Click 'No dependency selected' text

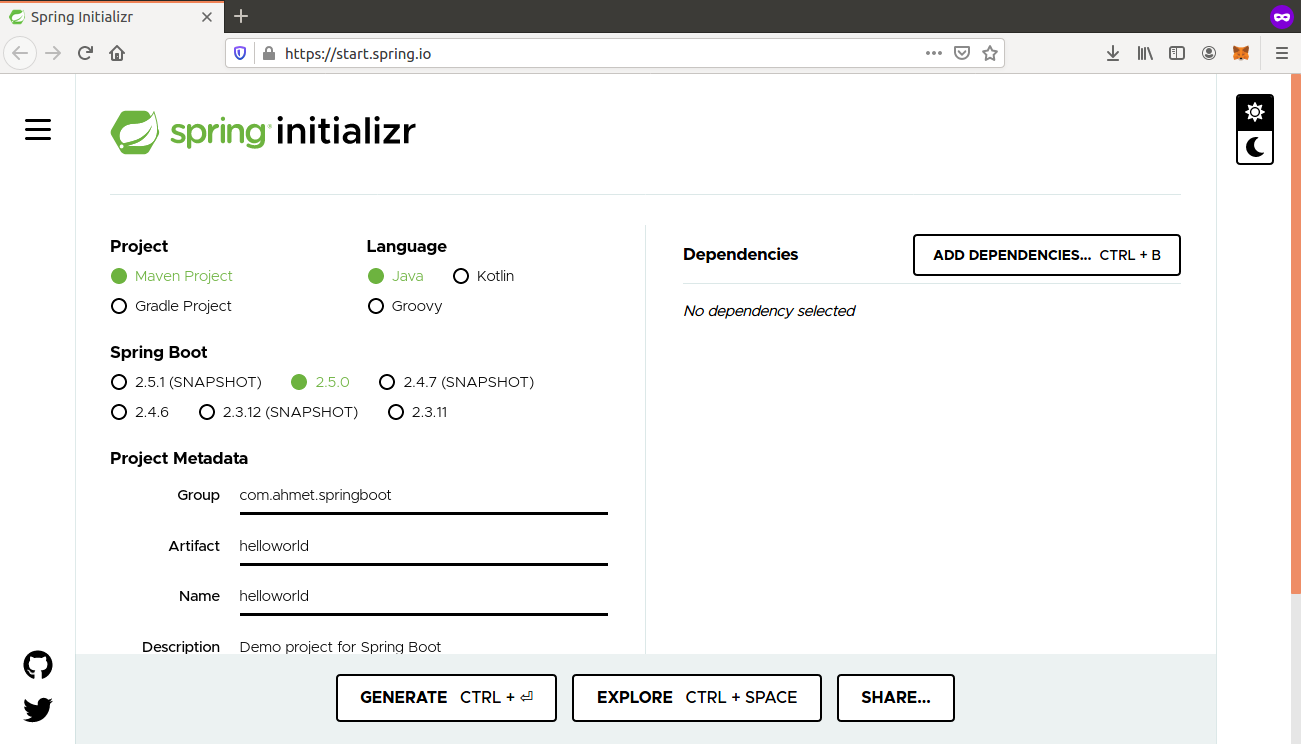pyautogui.click(x=769, y=311)
